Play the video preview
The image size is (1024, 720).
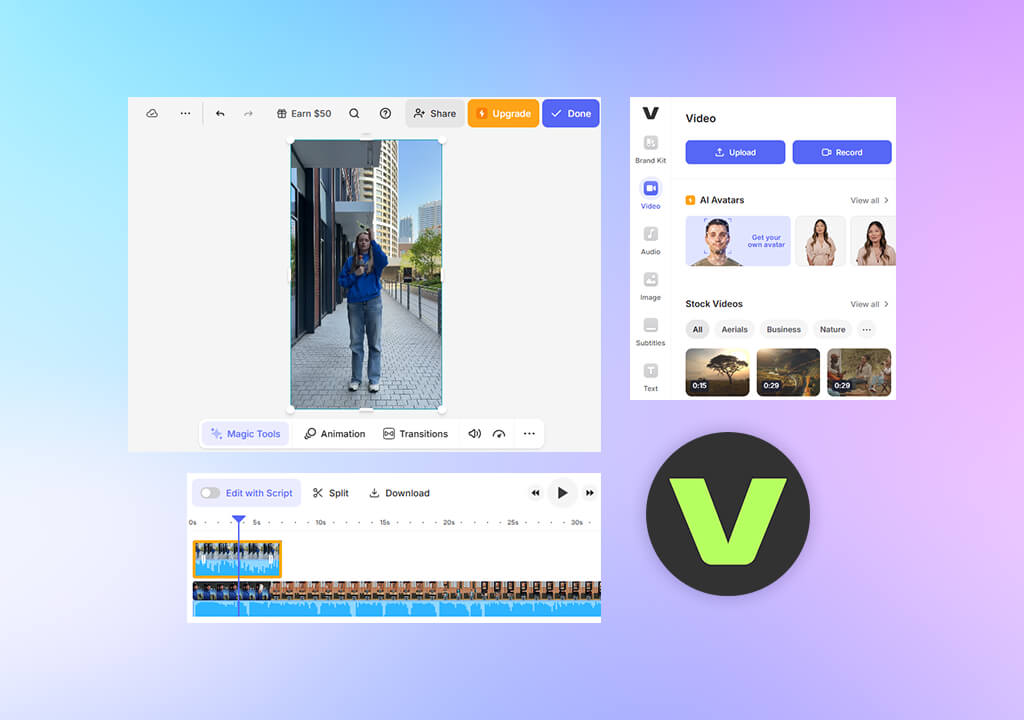pyautogui.click(x=562, y=493)
